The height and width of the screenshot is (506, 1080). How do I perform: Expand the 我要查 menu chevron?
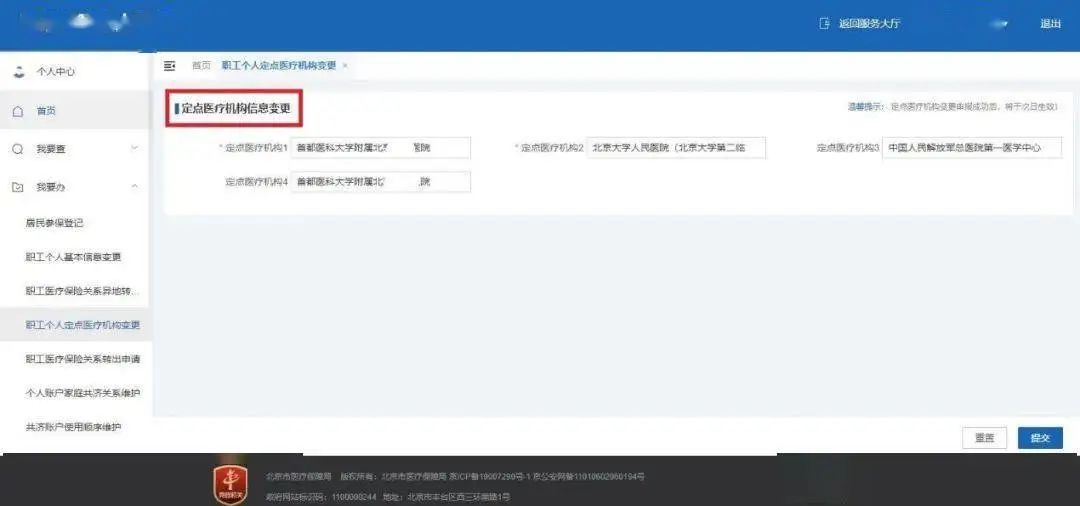tap(135, 149)
